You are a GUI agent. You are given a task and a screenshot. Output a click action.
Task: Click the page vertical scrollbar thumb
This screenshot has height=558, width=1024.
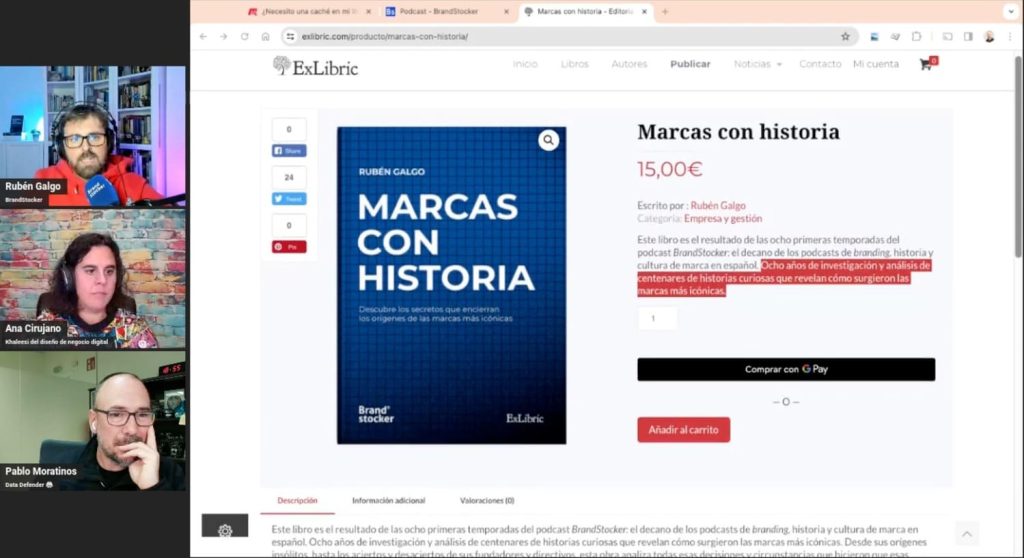pos(1017,157)
